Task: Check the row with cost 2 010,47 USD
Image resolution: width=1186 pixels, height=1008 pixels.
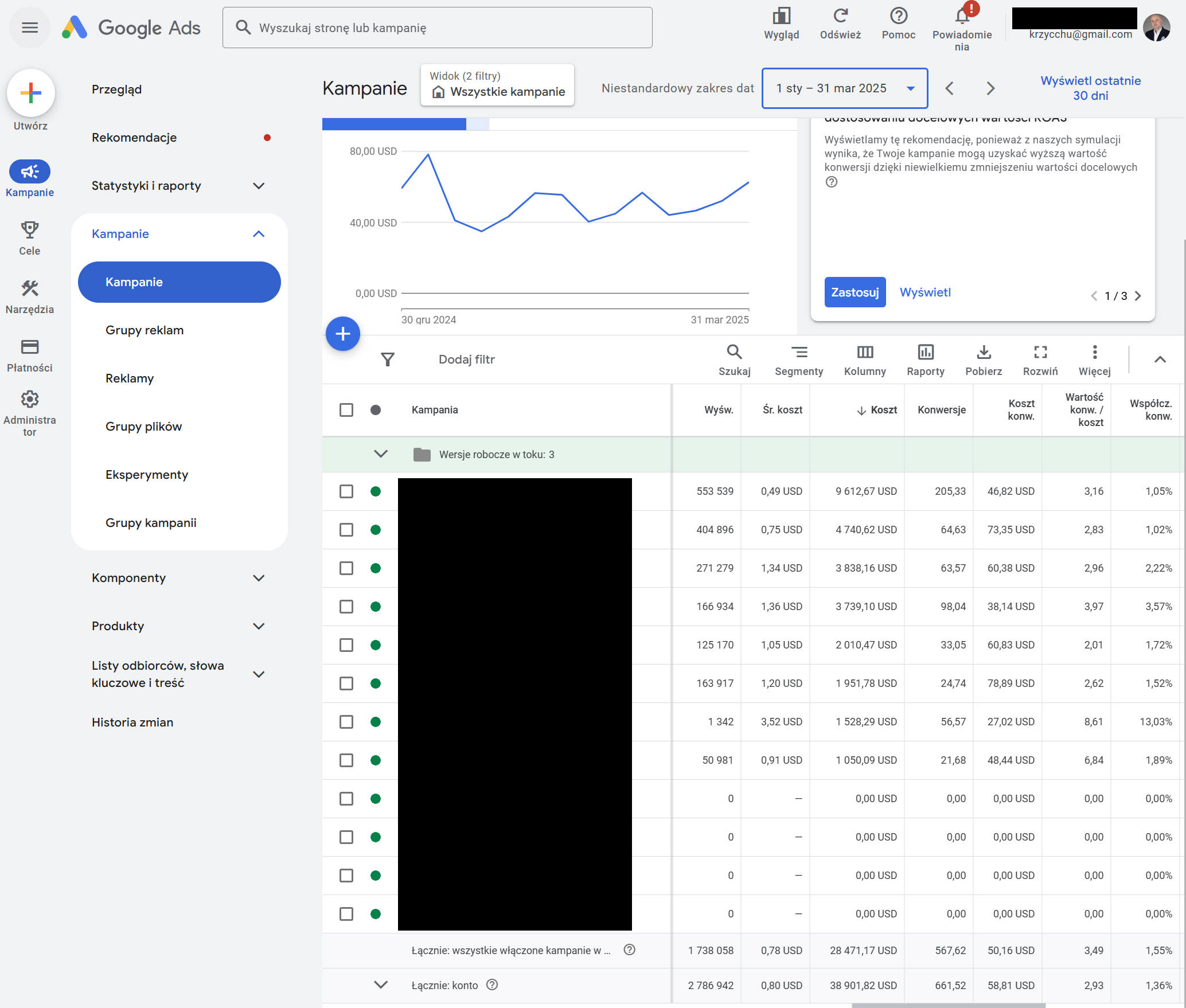Action: pyautogui.click(x=346, y=645)
